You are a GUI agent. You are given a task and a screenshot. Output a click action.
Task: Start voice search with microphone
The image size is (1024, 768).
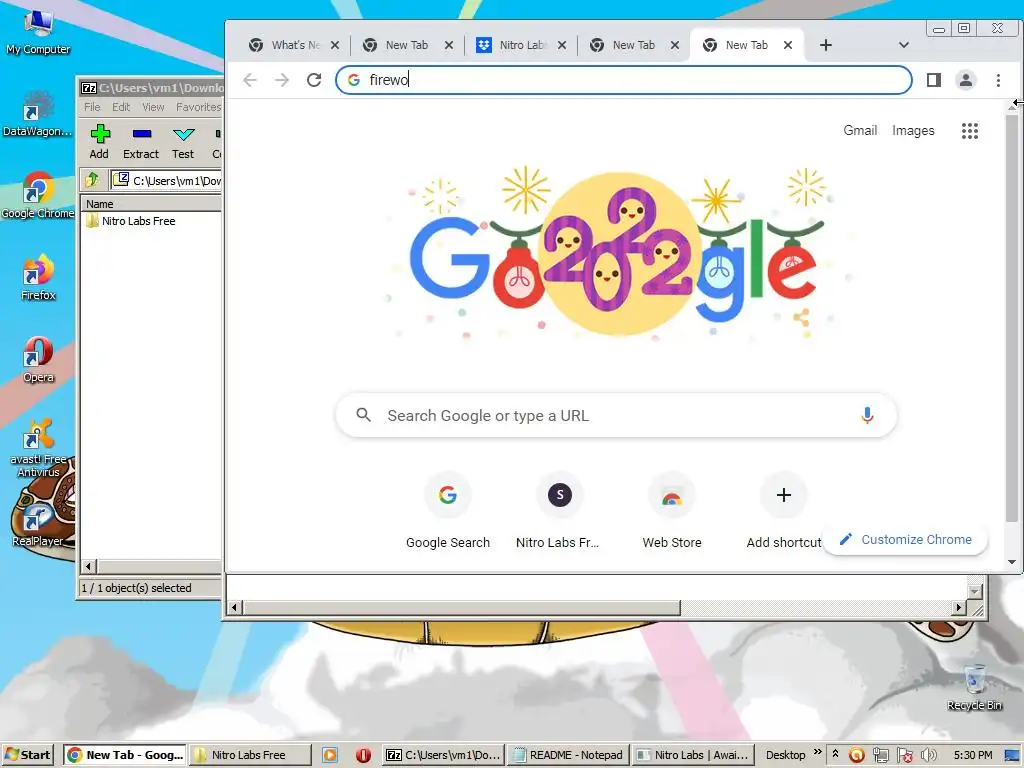point(867,415)
